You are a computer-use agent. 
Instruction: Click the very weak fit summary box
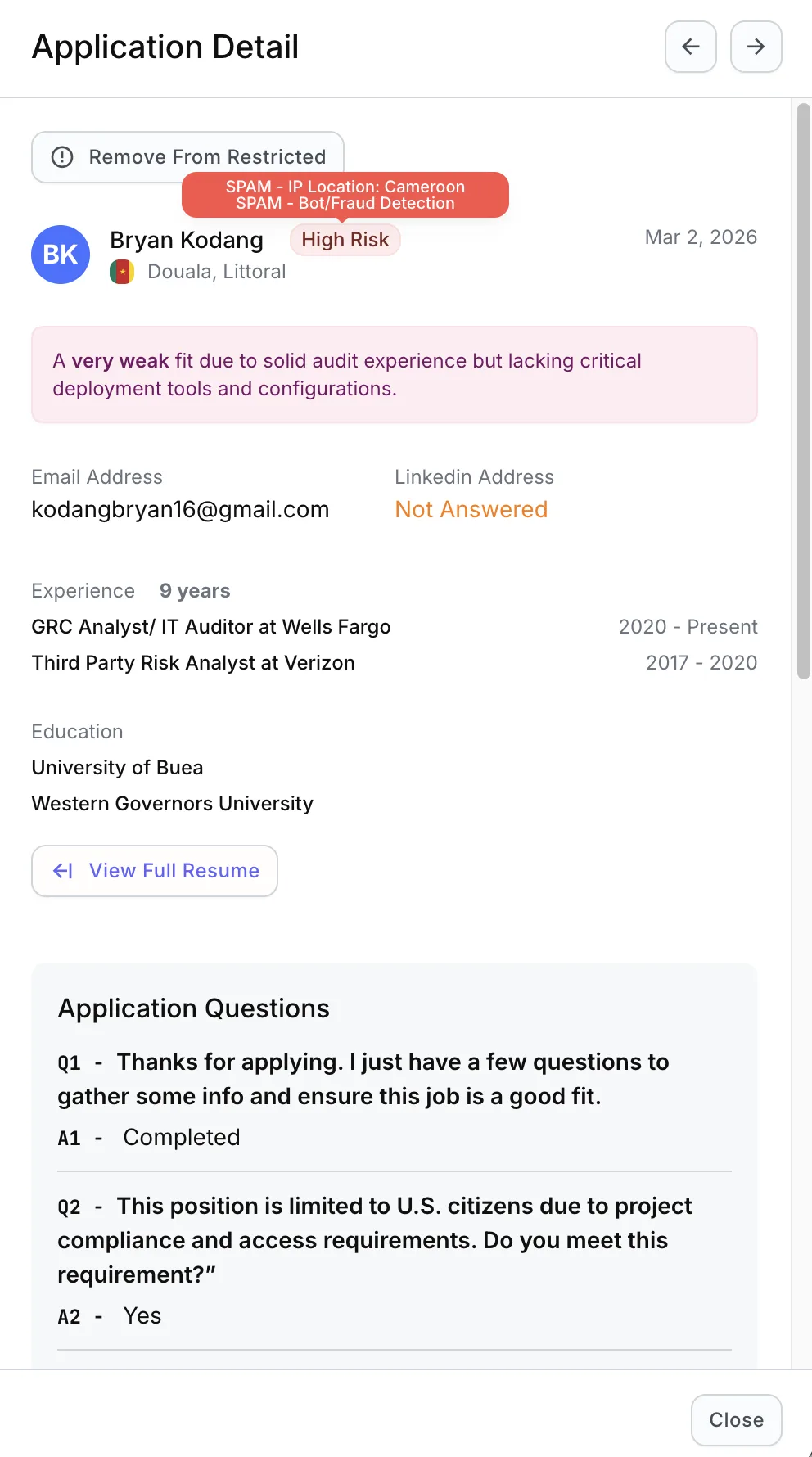[394, 375]
